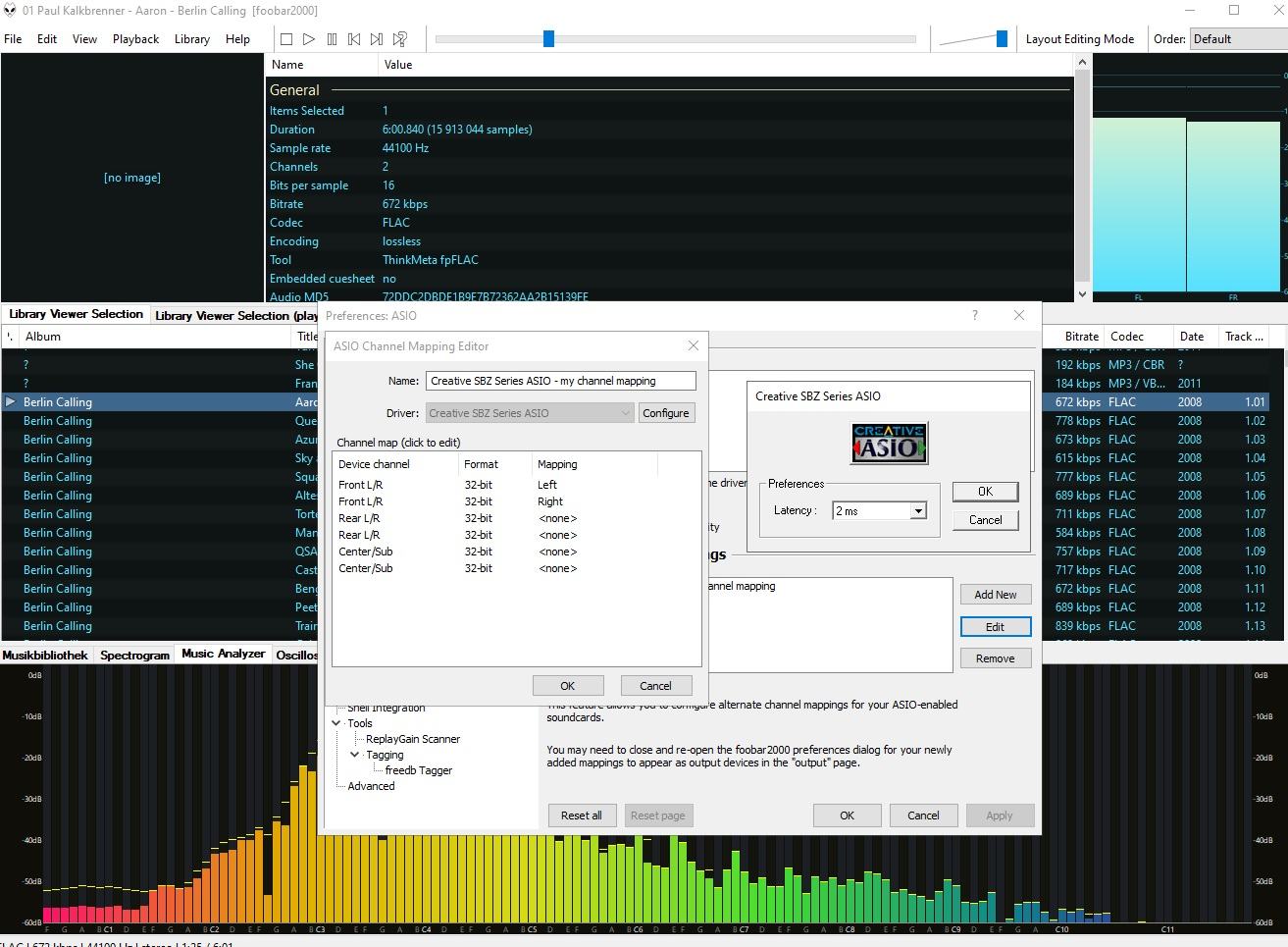Skip to next track icon

point(377,39)
